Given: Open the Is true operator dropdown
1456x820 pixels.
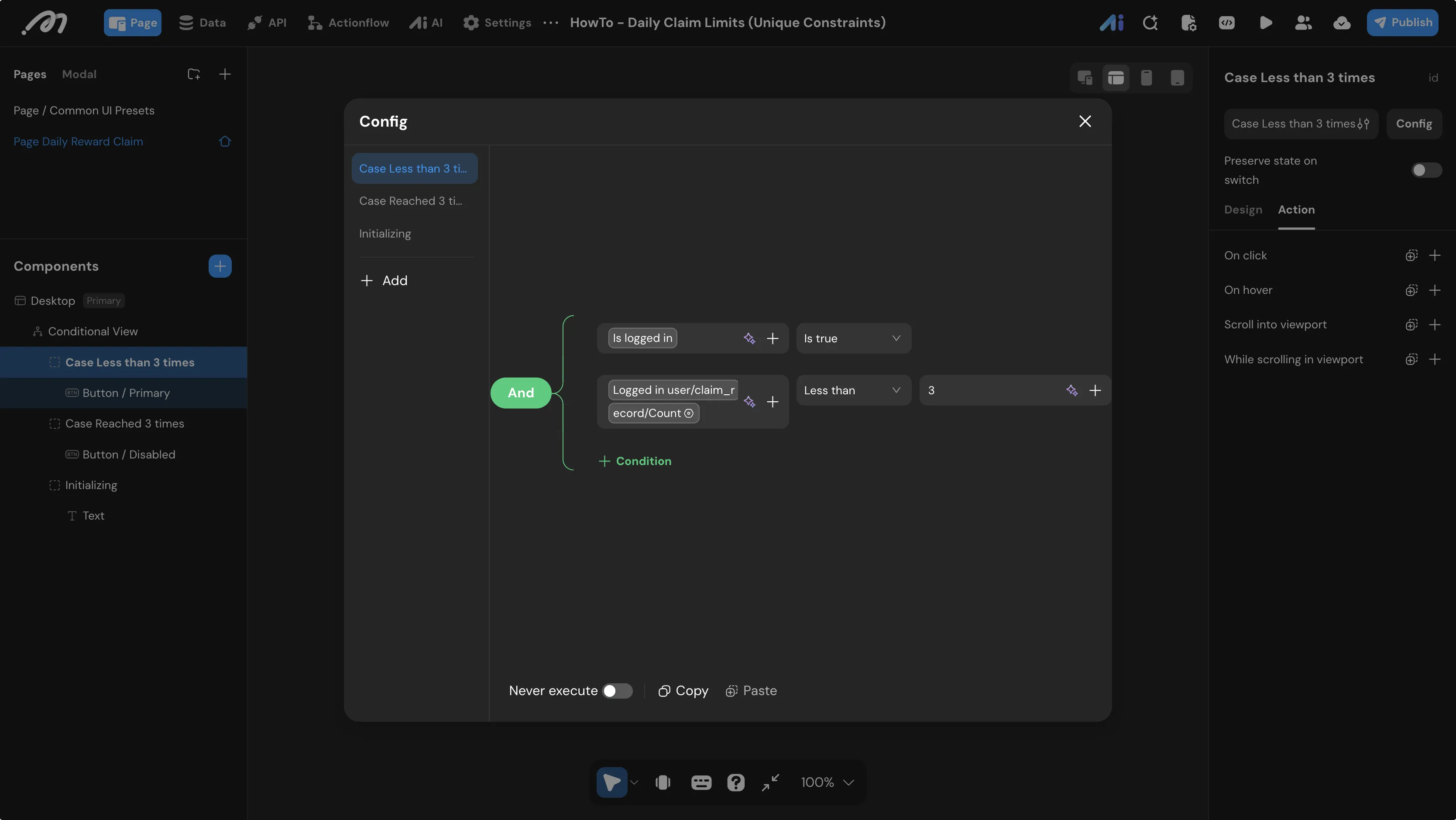Looking at the screenshot, I should click(853, 338).
